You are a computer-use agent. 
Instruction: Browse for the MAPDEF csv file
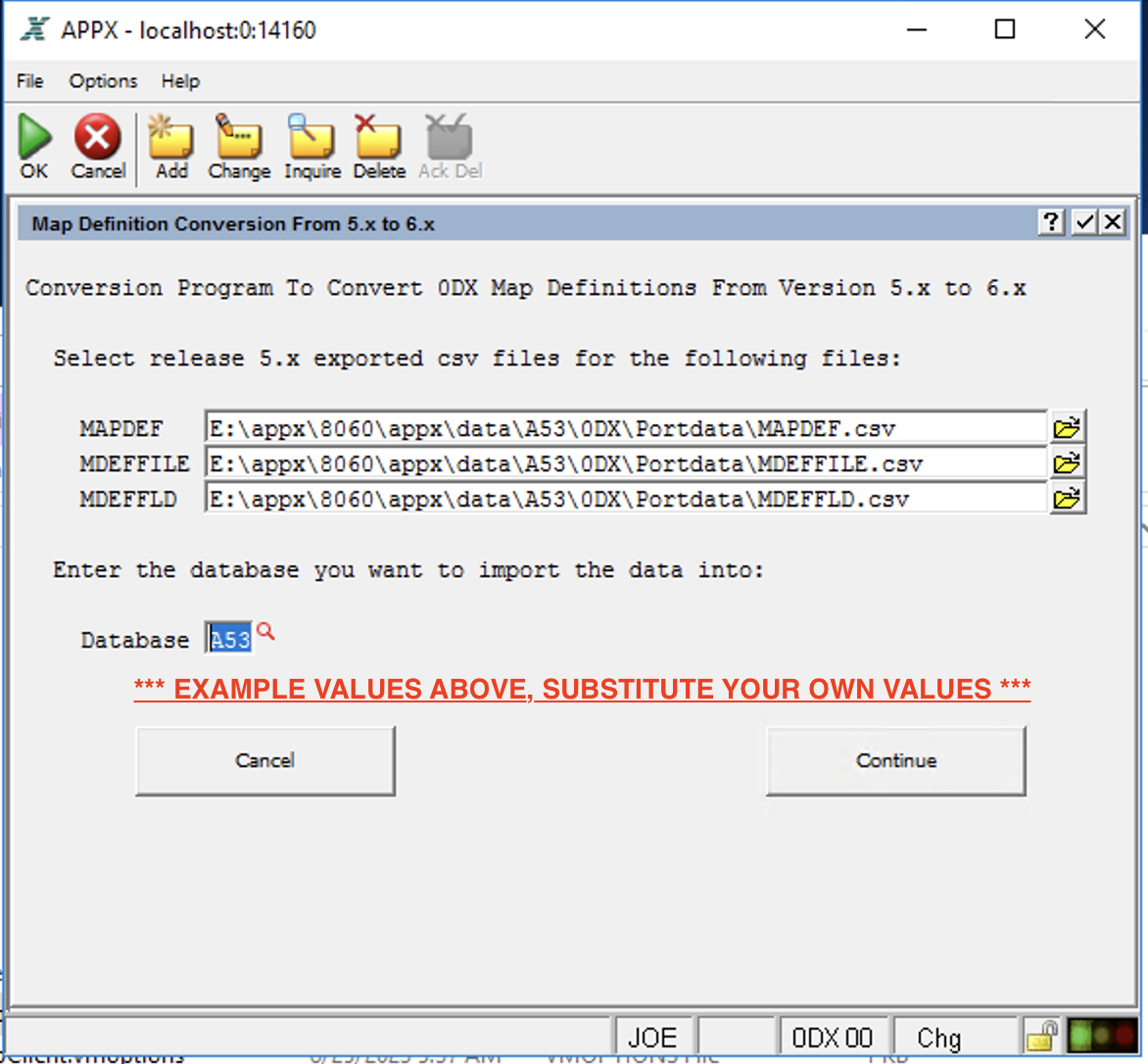pyautogui.click(x=1068, y=426)
